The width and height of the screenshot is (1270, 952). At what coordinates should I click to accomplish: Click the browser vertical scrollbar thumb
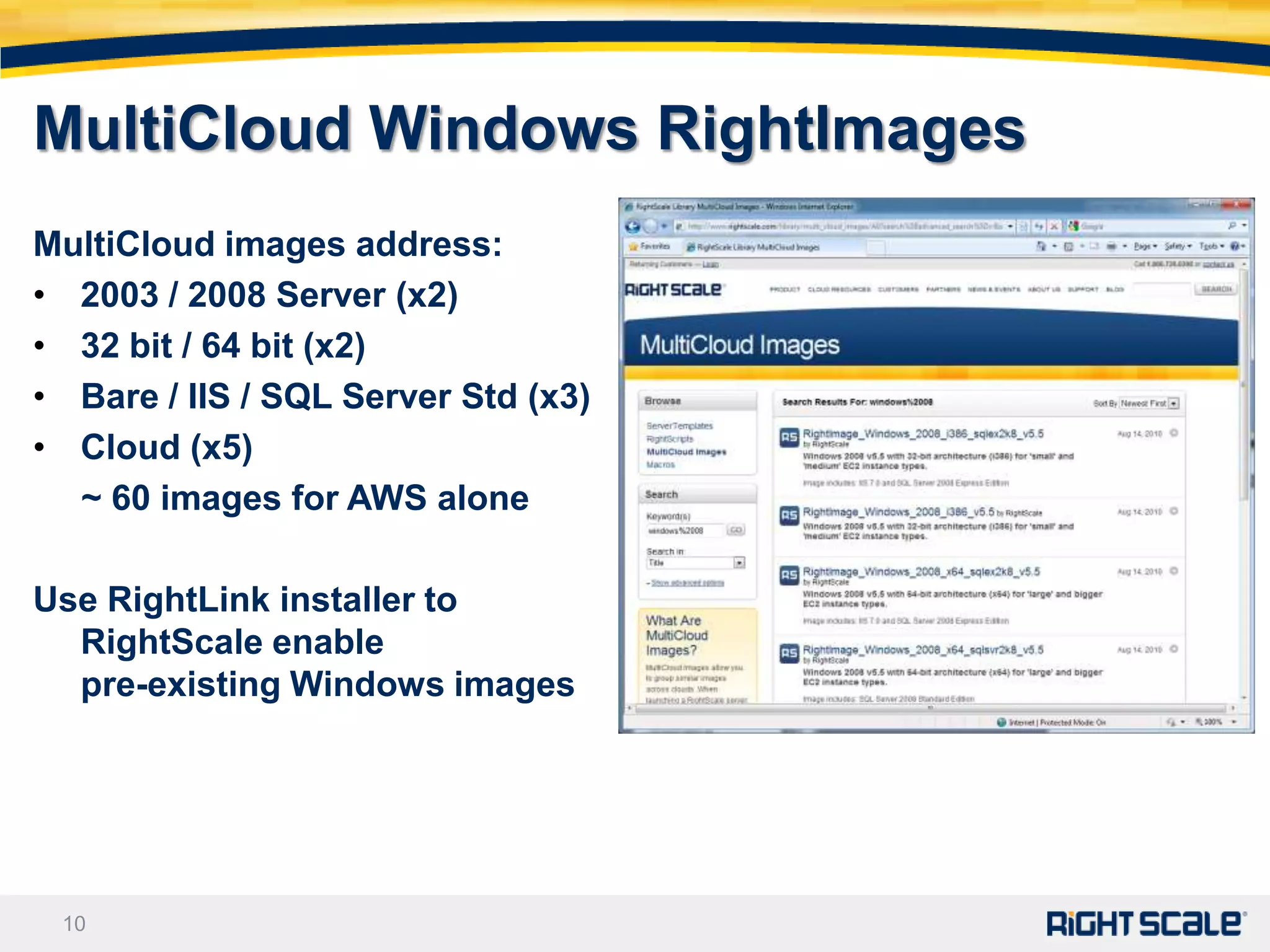point(1243,384)
